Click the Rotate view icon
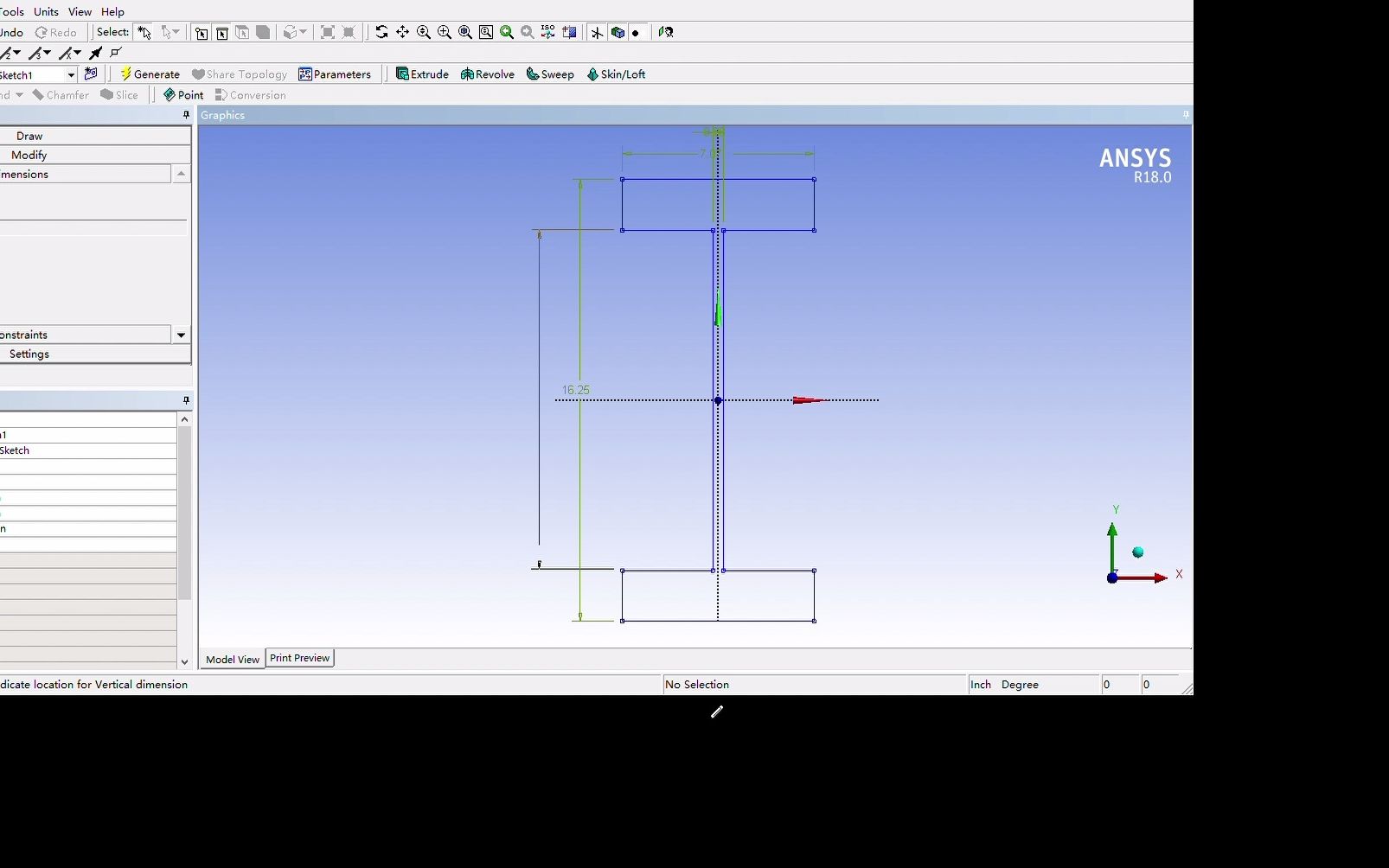Screen dimensions: 1389x868 tap(381, 32)
